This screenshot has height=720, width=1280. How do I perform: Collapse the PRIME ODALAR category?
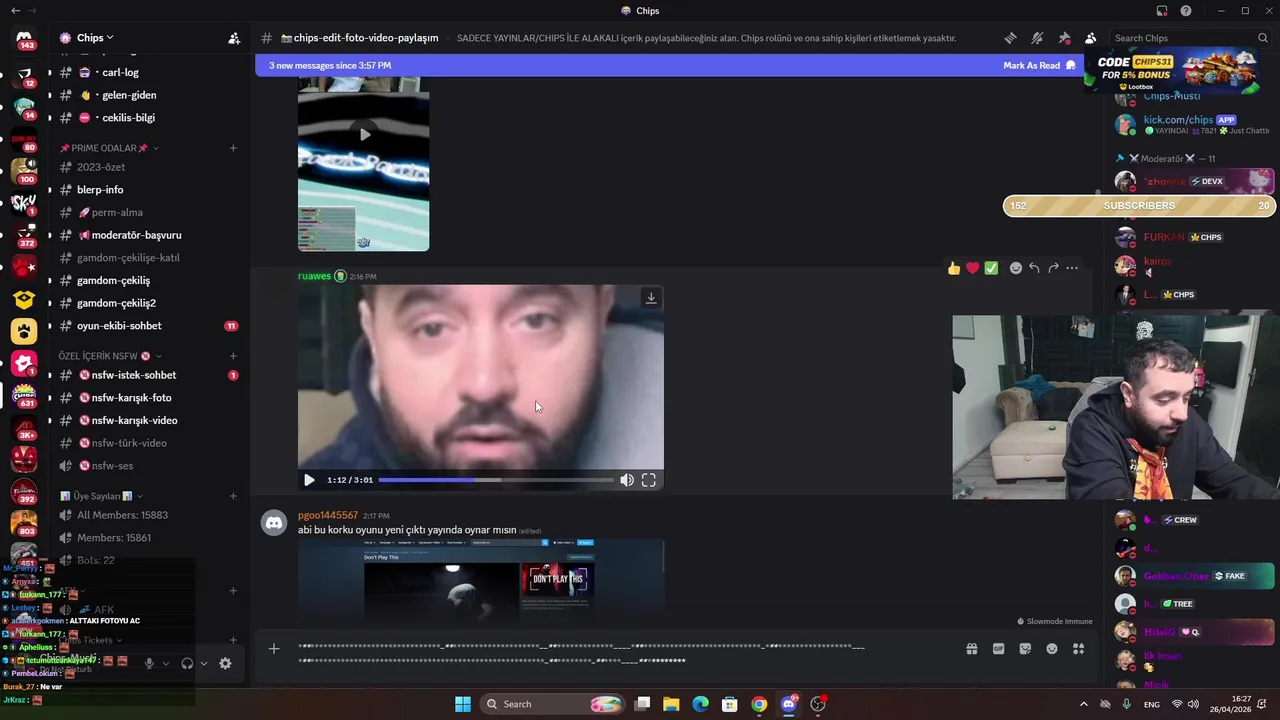coord(109,148)
